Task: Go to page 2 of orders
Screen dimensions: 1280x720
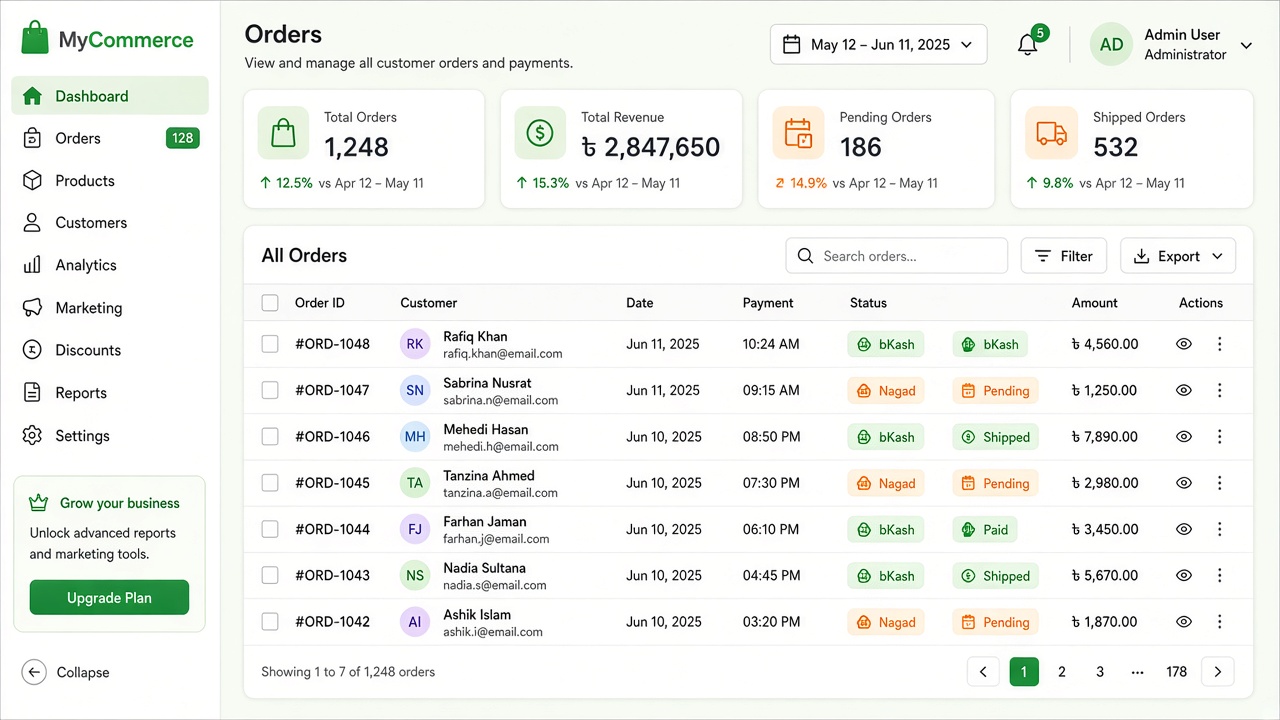Action: [1062, 672]
